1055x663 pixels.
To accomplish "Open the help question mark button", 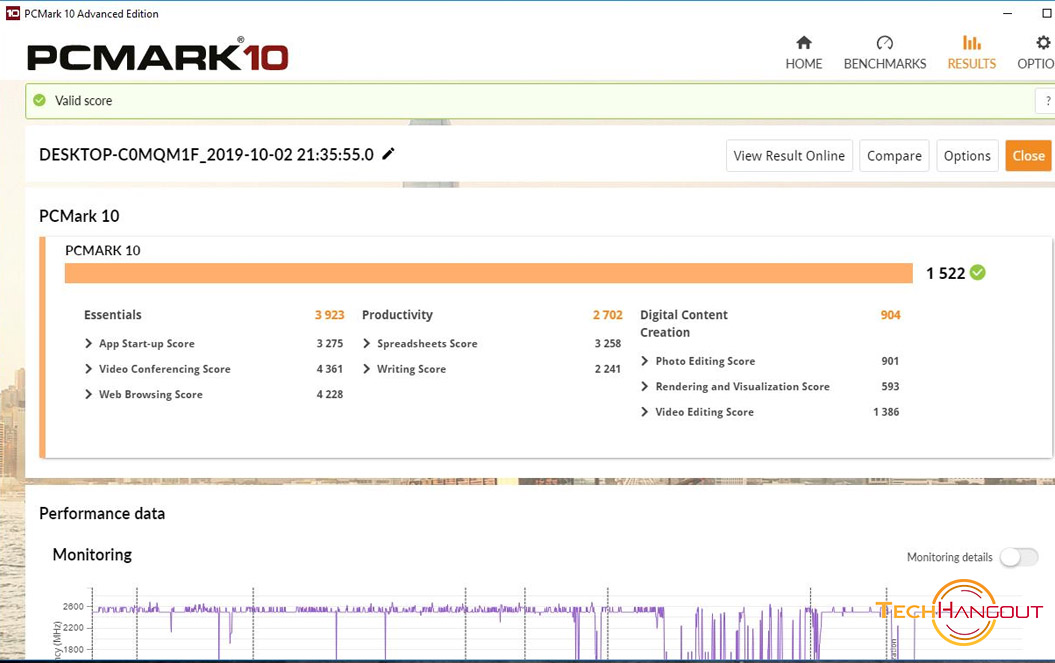I will [x=1047, y=101].
